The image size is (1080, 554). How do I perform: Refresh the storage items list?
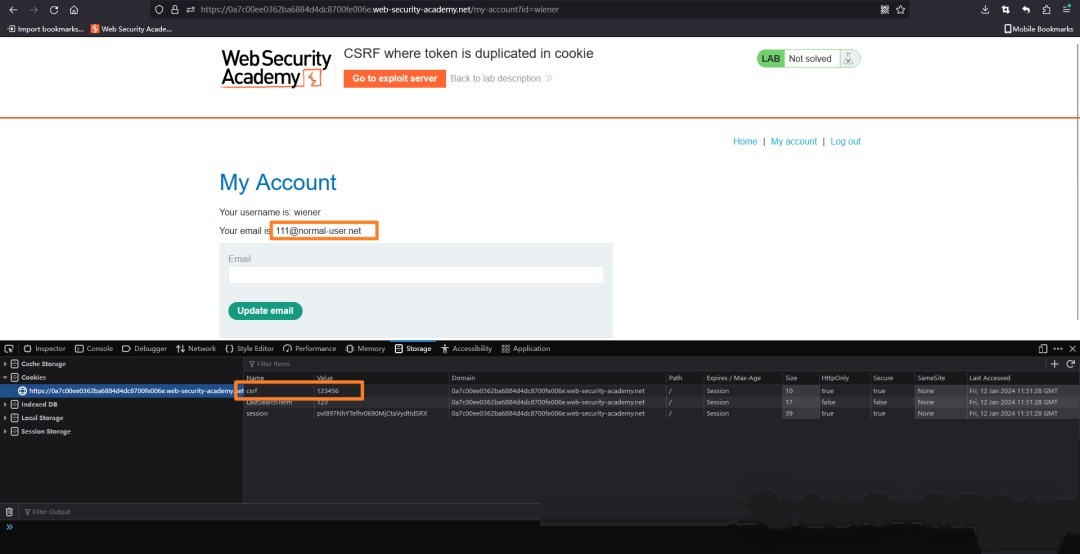point(1070,364)
